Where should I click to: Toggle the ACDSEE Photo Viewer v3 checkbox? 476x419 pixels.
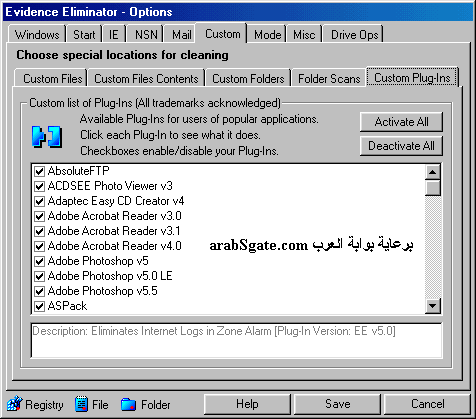point(39,186)
